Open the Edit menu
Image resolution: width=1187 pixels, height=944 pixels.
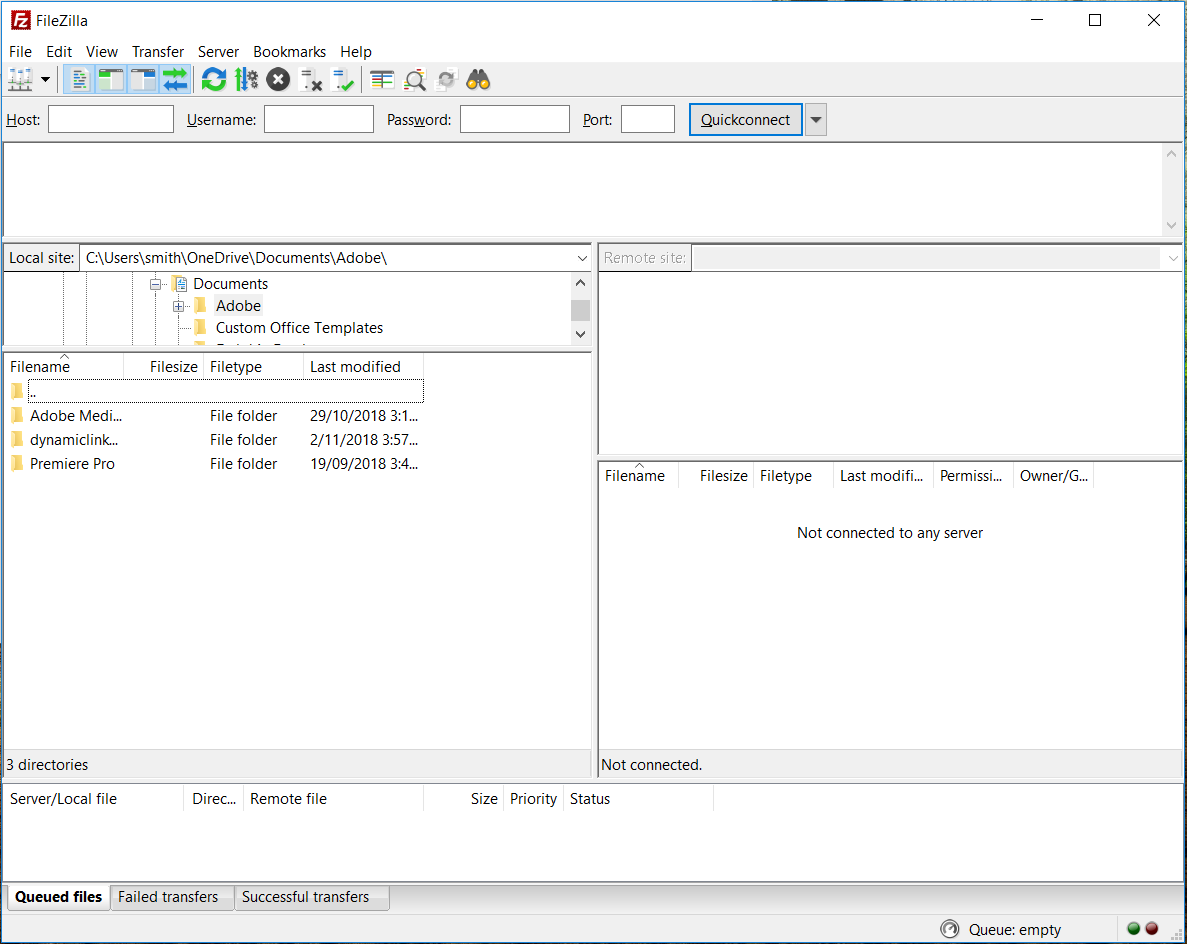tap(59, 51)
